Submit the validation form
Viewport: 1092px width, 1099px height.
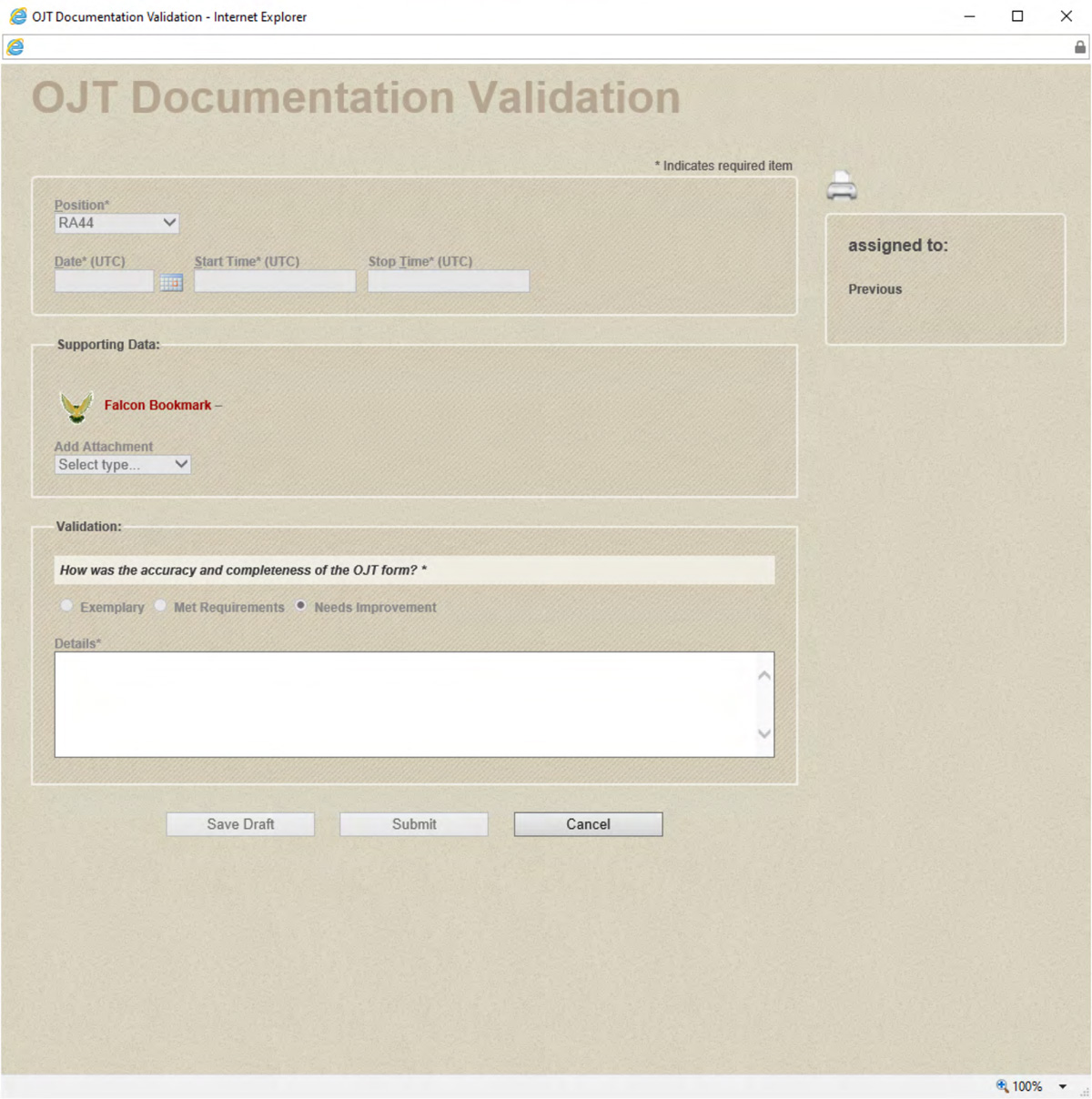click(x=414, y=824)
